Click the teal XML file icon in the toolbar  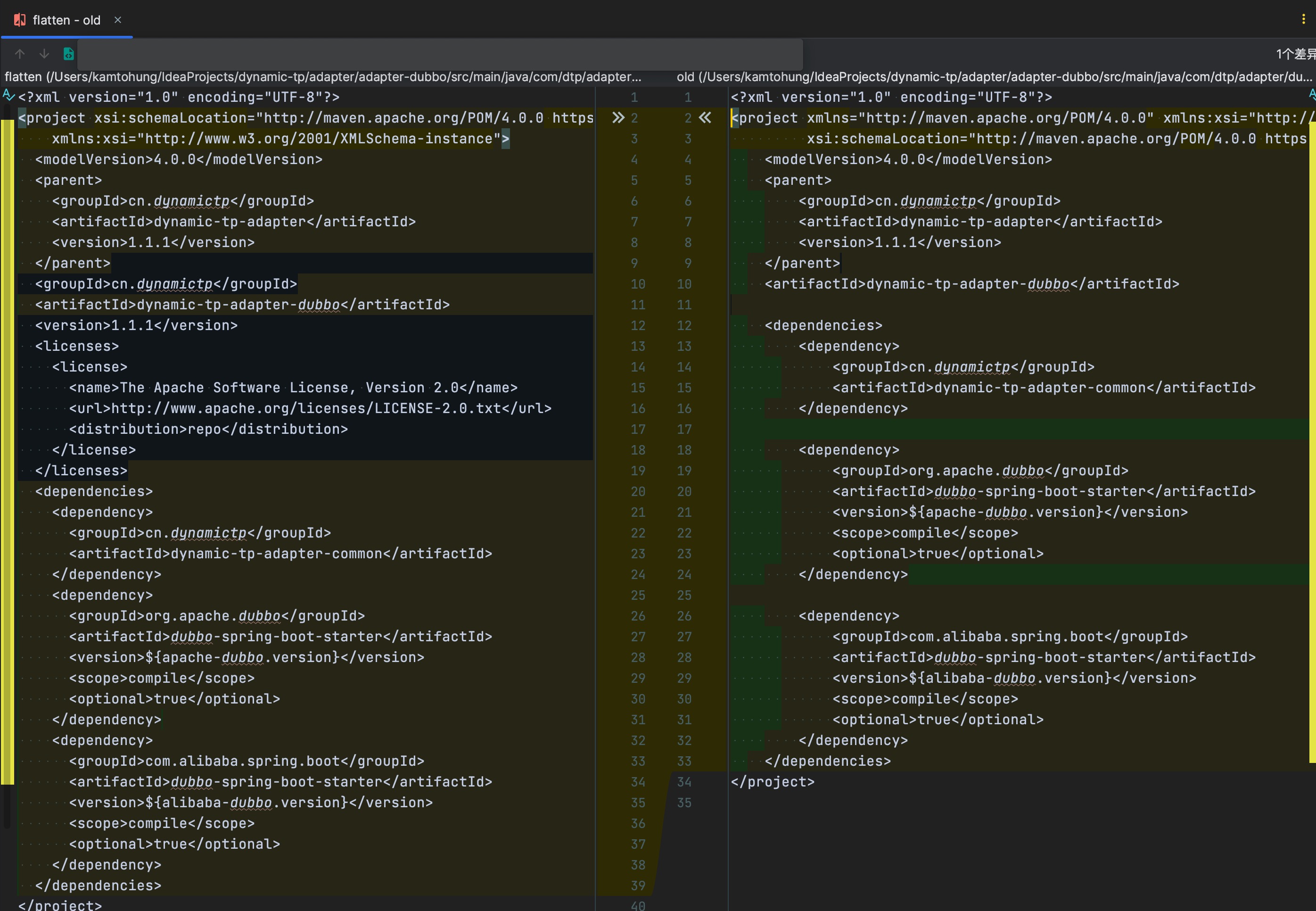click(x=68, y=53)
